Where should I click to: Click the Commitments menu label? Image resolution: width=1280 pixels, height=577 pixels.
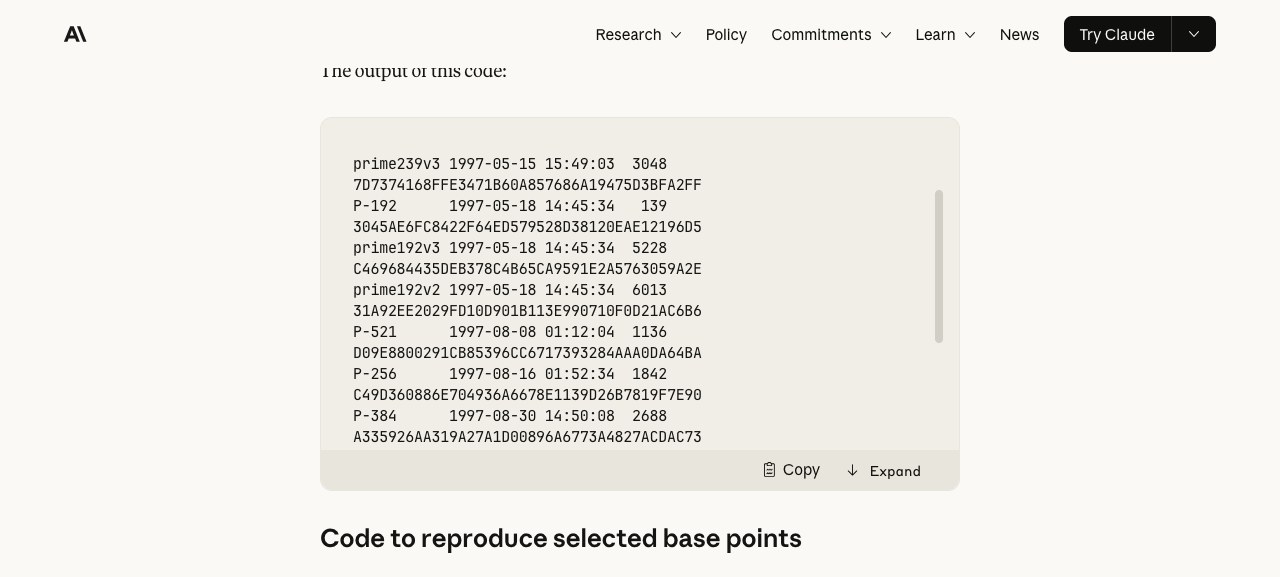click(x=821, y=34)
